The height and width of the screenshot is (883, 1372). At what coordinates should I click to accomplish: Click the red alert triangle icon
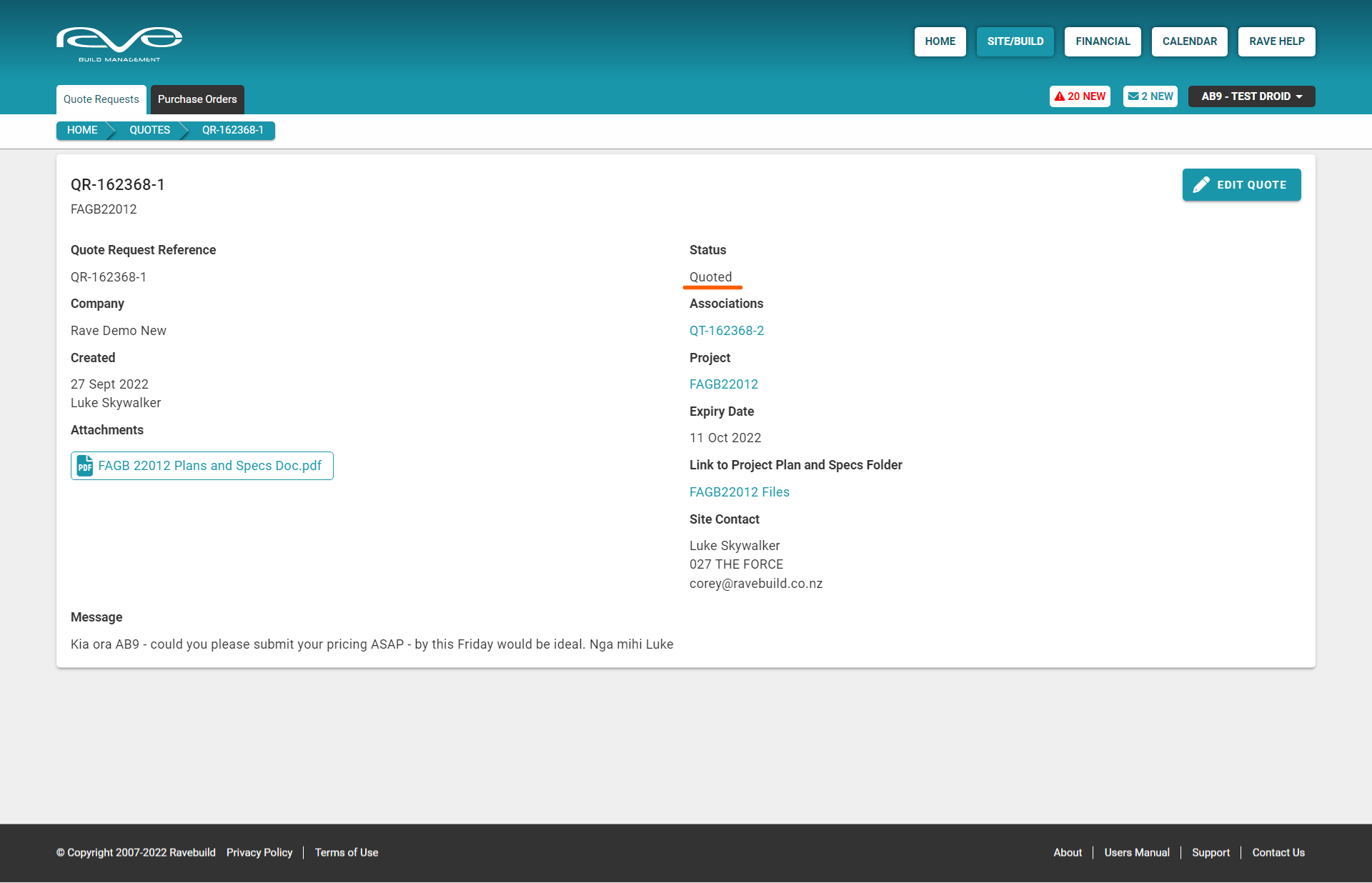(x=1059, y=96)
